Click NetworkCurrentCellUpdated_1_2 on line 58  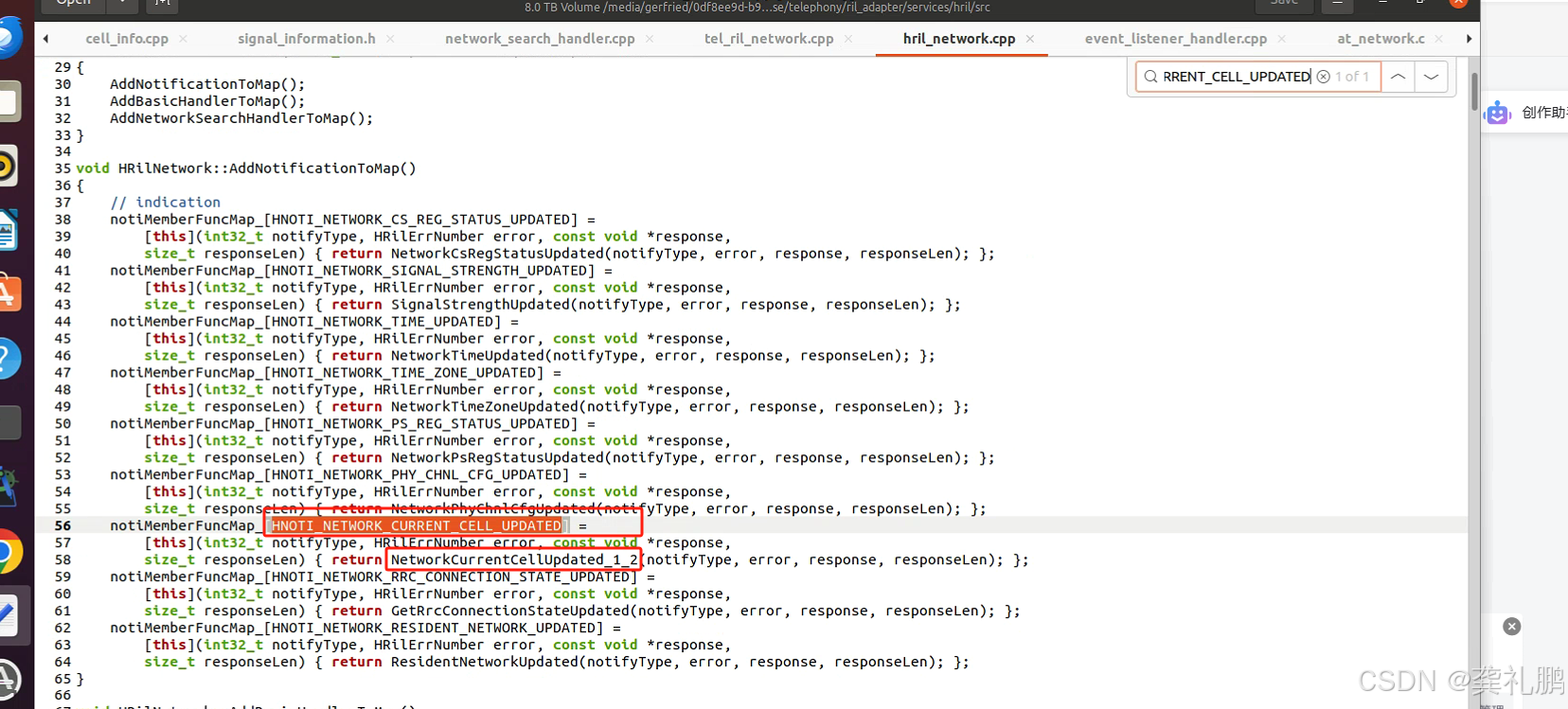point(514,559)
